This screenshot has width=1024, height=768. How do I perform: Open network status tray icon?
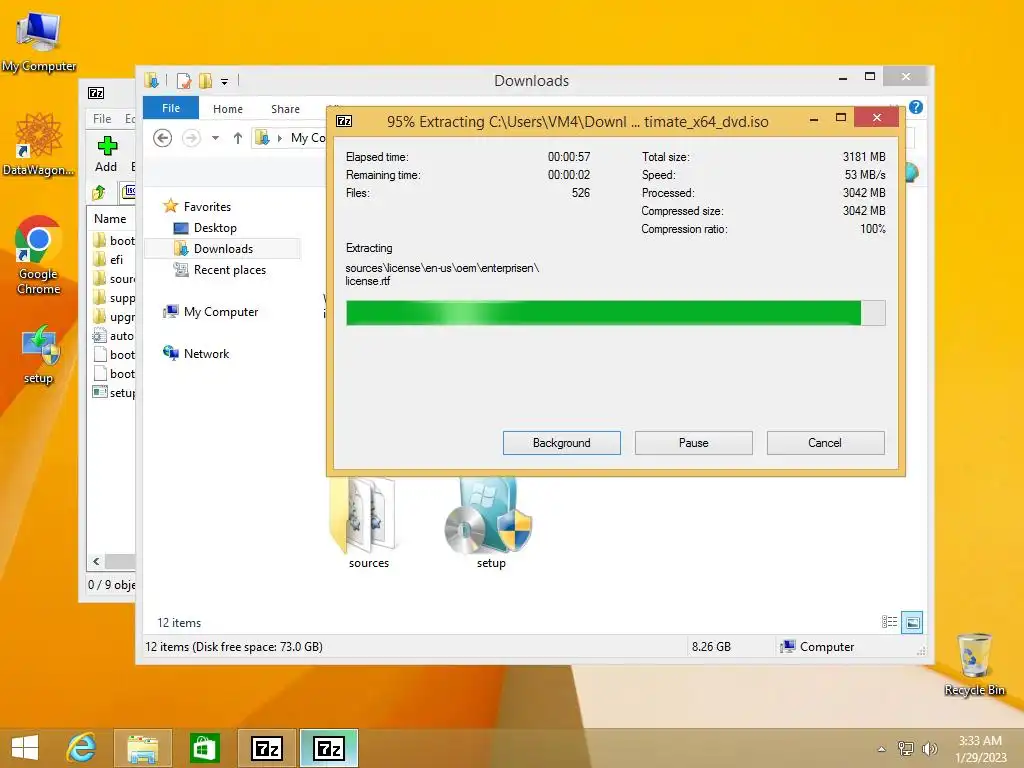pos(905,748)
